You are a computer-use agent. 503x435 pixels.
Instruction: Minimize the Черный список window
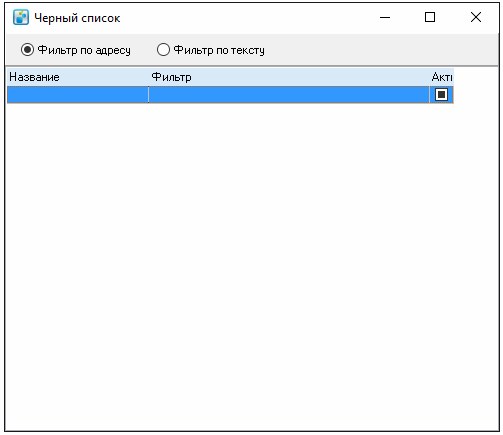pos(385,17)
